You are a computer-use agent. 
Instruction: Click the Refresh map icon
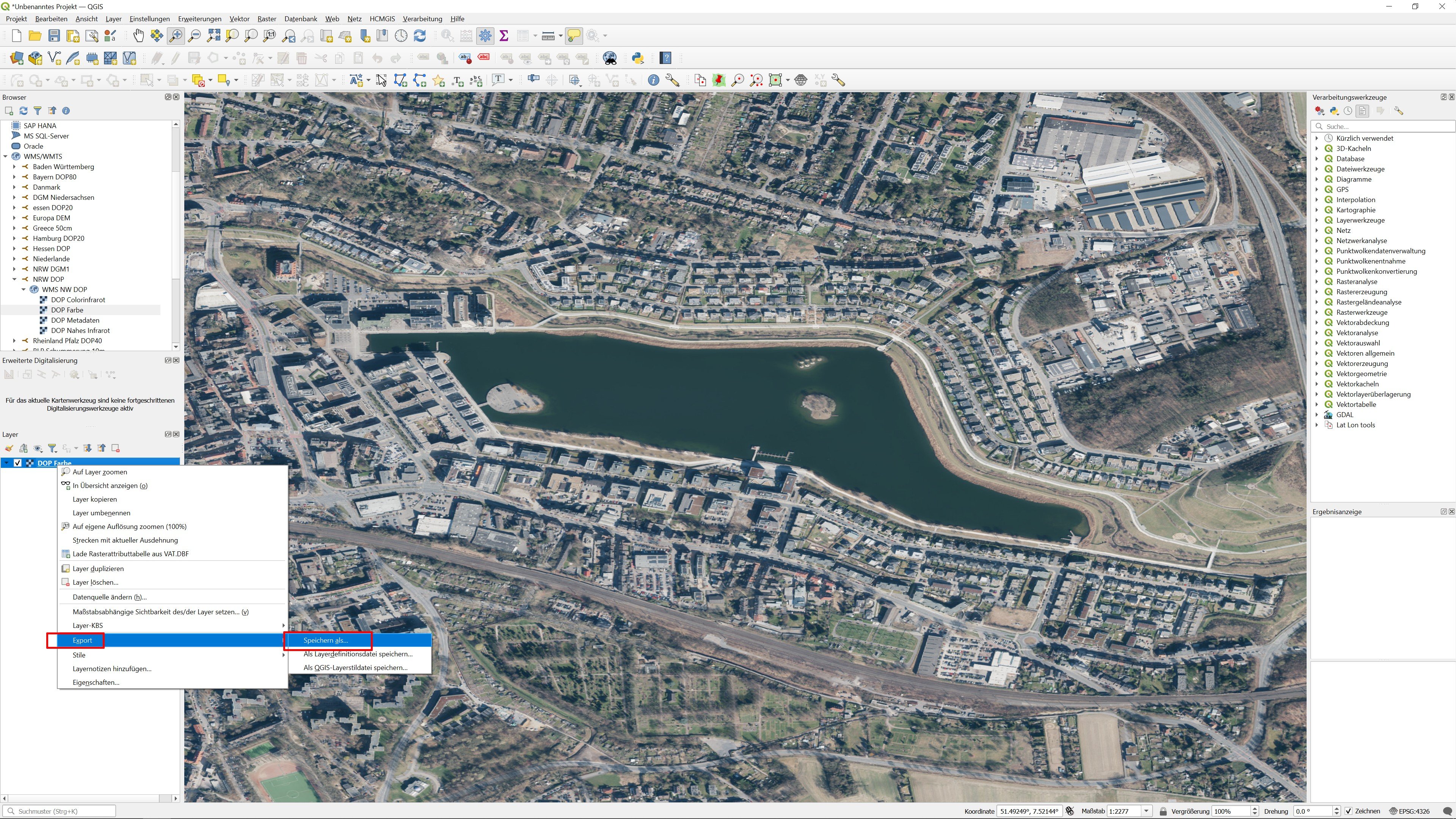point(419,36)
